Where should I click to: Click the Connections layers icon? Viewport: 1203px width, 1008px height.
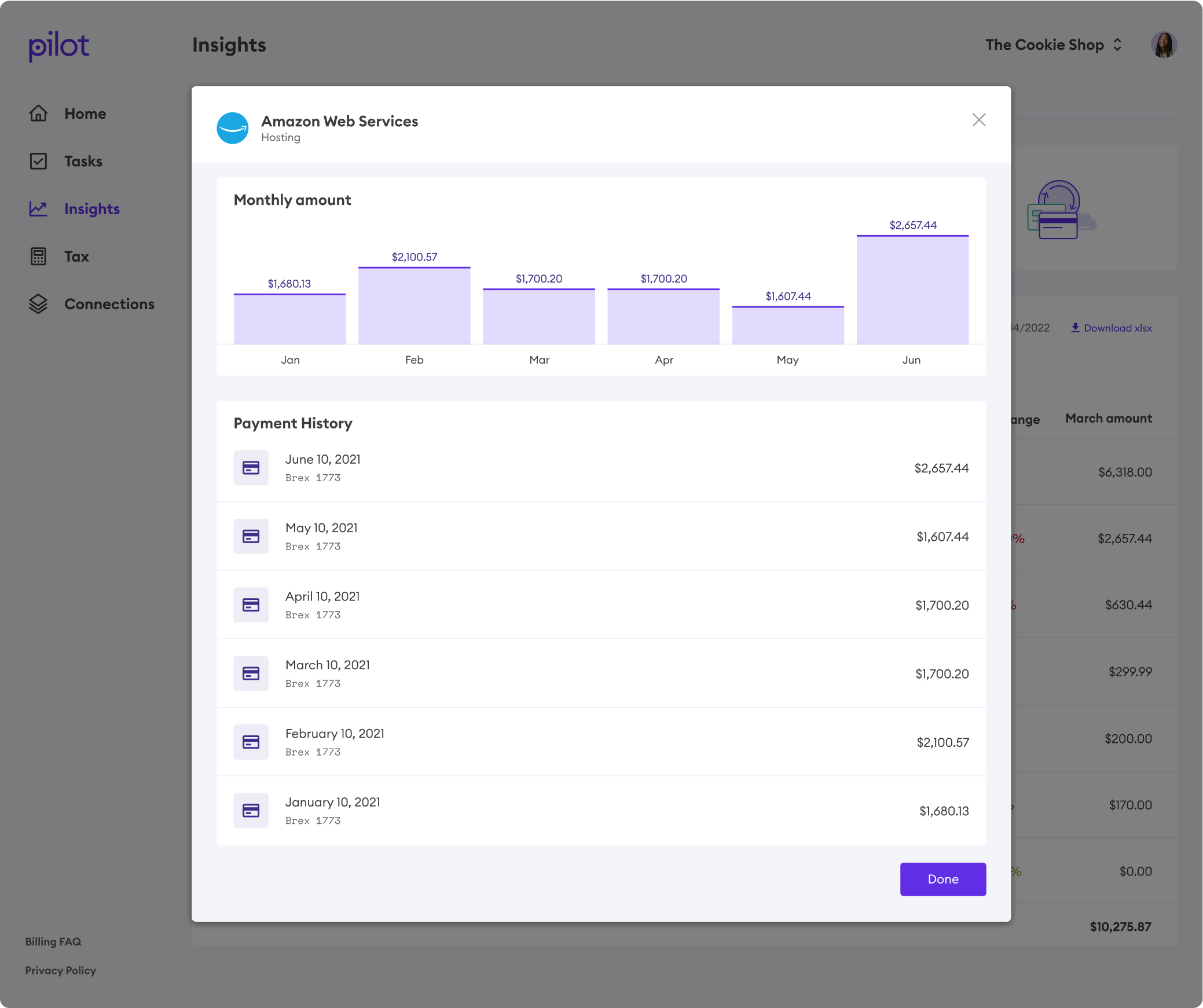(38, 304)
